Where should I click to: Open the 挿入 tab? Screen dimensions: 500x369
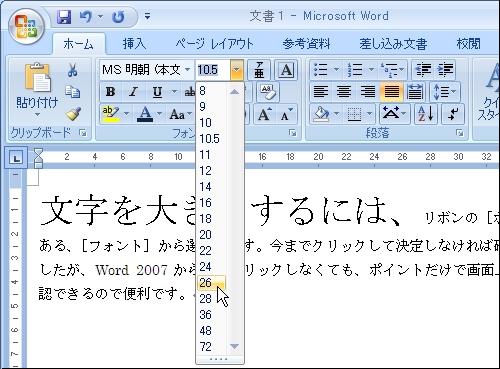[135, 44]
